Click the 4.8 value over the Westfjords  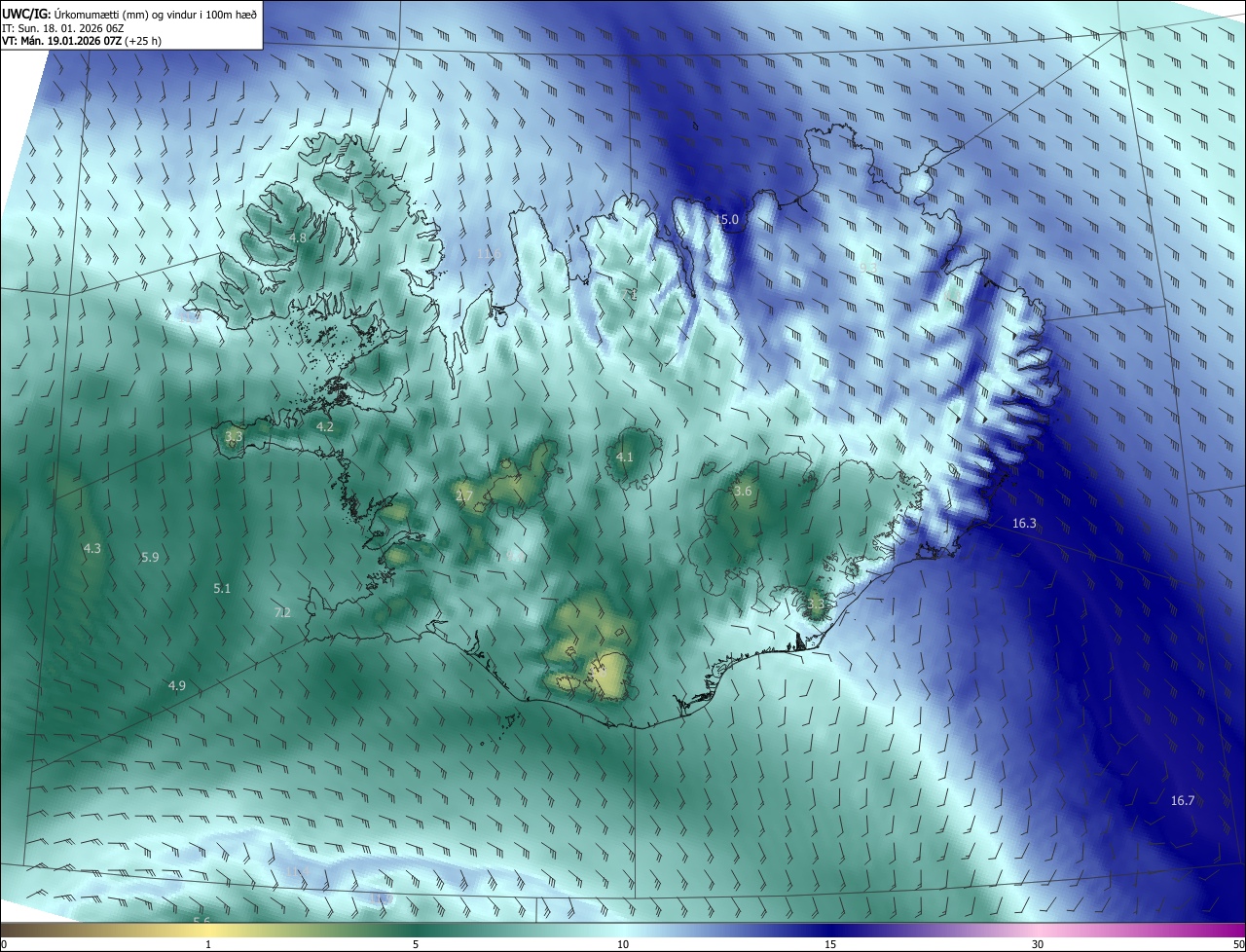pyautogui.click(x=299, y=238)
